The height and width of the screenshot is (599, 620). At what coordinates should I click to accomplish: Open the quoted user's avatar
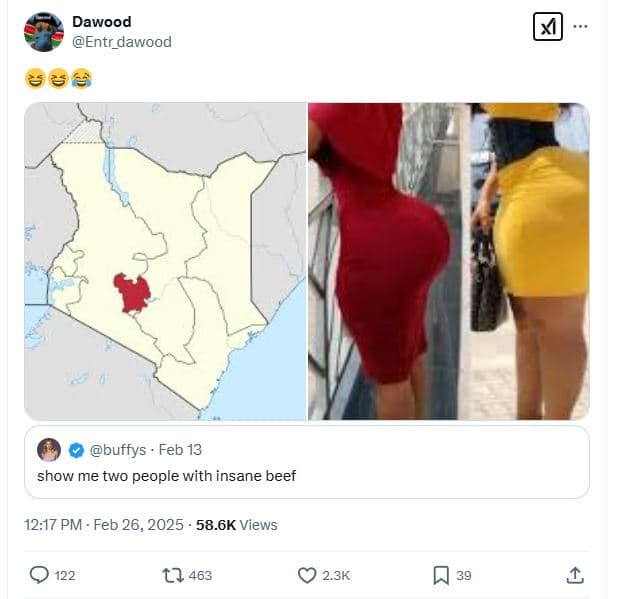click(49, 450)
